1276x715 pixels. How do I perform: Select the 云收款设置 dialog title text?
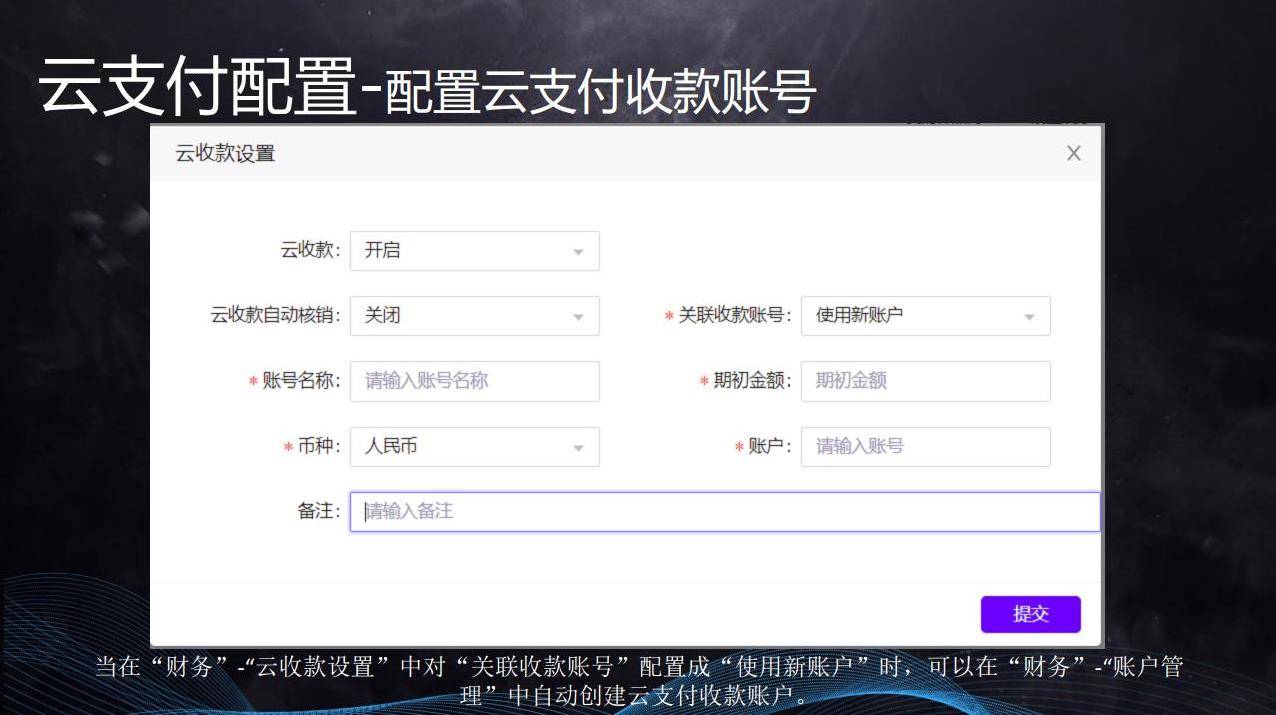click(x=225, y=153)
